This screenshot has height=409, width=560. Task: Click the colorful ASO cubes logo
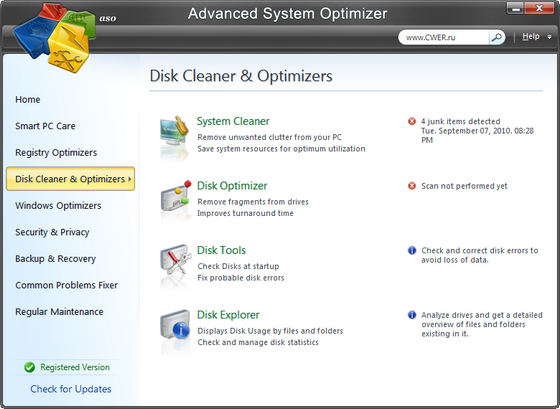click(54, 37)
